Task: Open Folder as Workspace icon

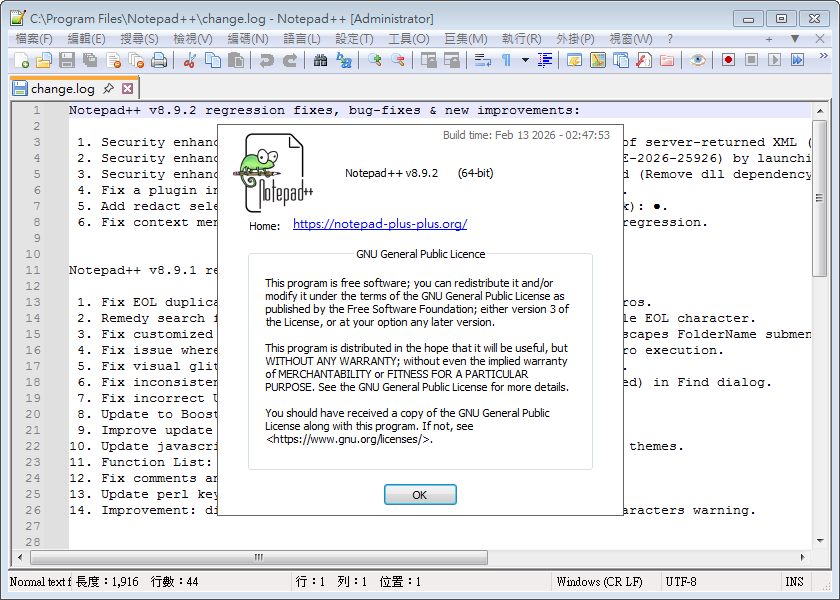Action: [x=666, y=60]
